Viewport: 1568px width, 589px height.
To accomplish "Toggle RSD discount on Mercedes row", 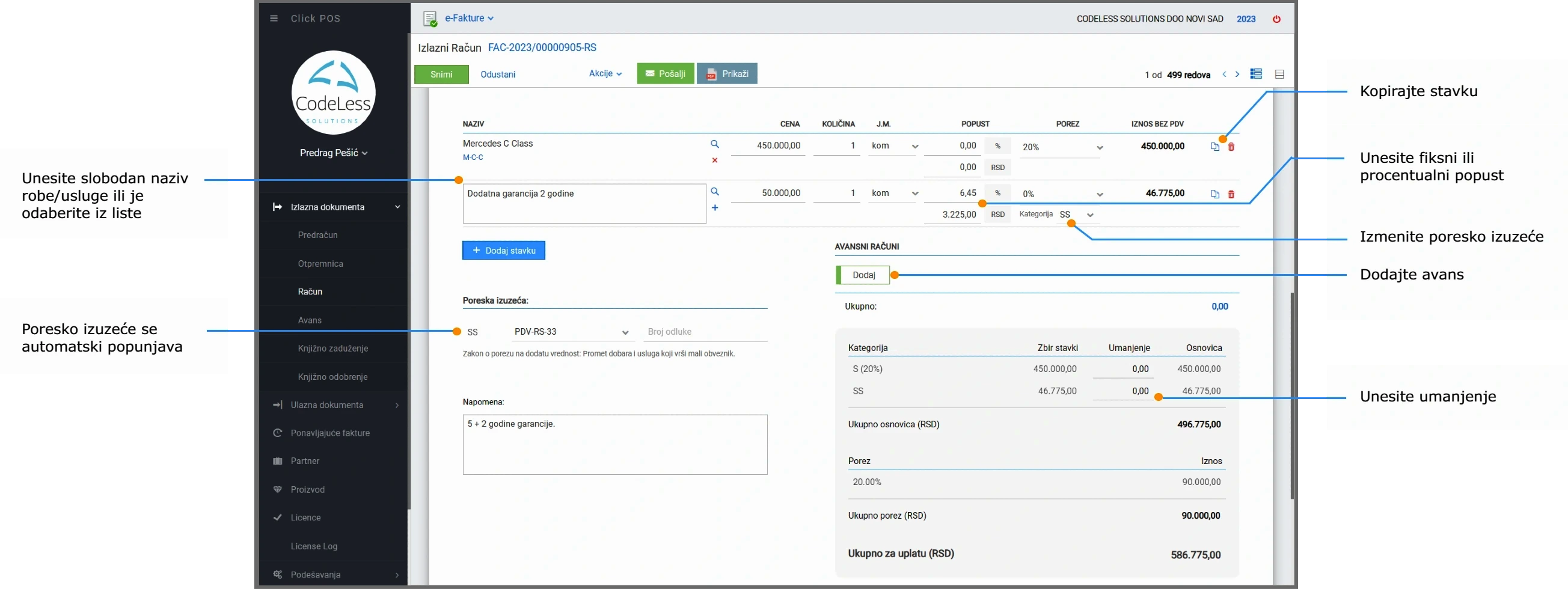I will pos(997,167).
